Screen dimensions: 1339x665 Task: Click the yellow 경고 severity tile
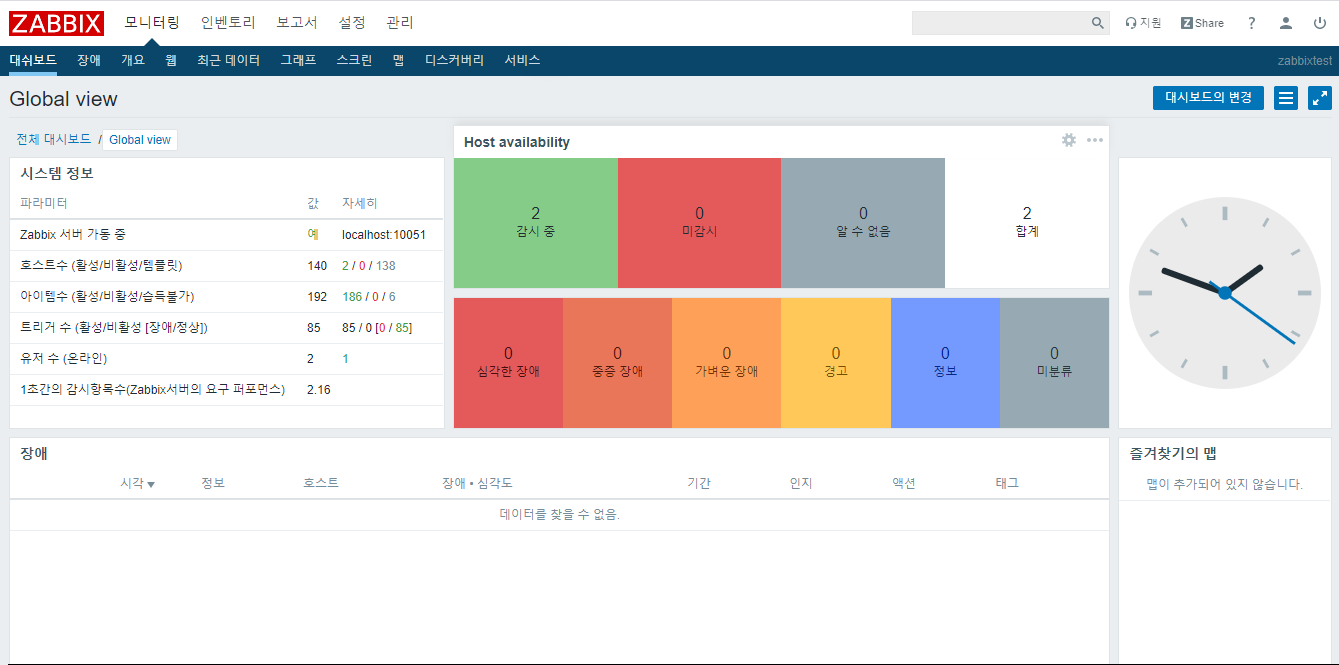tap(836, 363)
